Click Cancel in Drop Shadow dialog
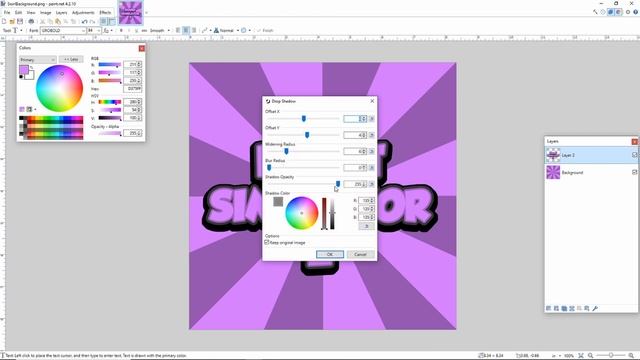 360,254
